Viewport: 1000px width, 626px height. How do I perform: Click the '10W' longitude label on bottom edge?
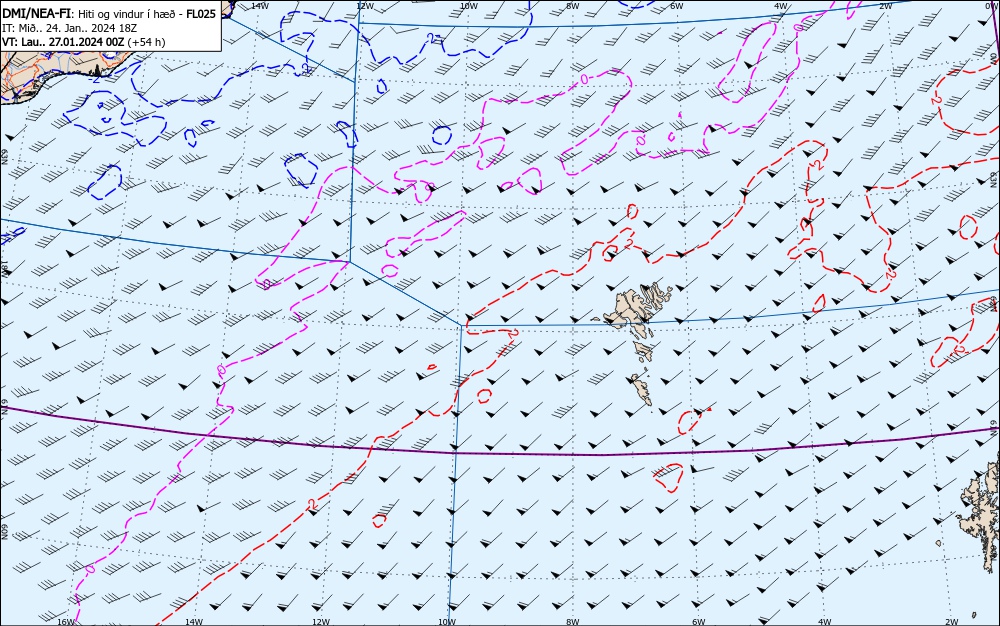coord(448,622)
